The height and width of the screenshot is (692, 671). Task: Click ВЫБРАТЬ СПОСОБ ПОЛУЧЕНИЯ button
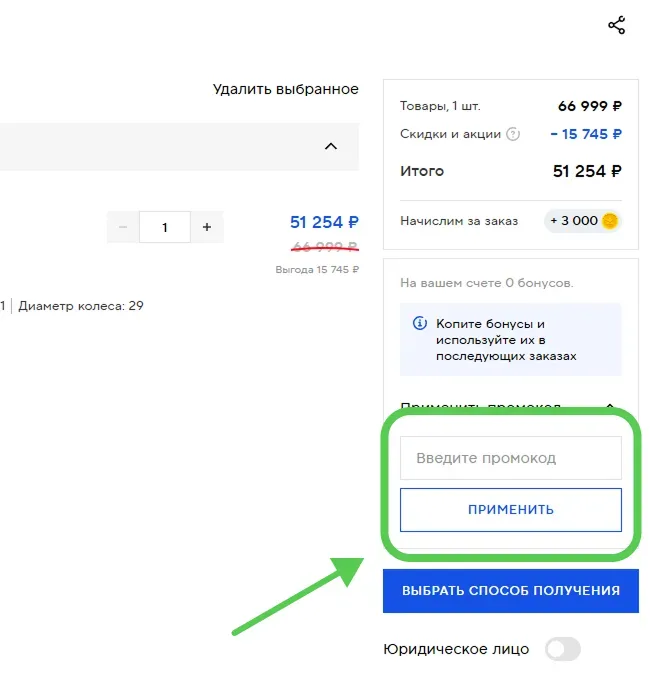click(x=511, y=590)
